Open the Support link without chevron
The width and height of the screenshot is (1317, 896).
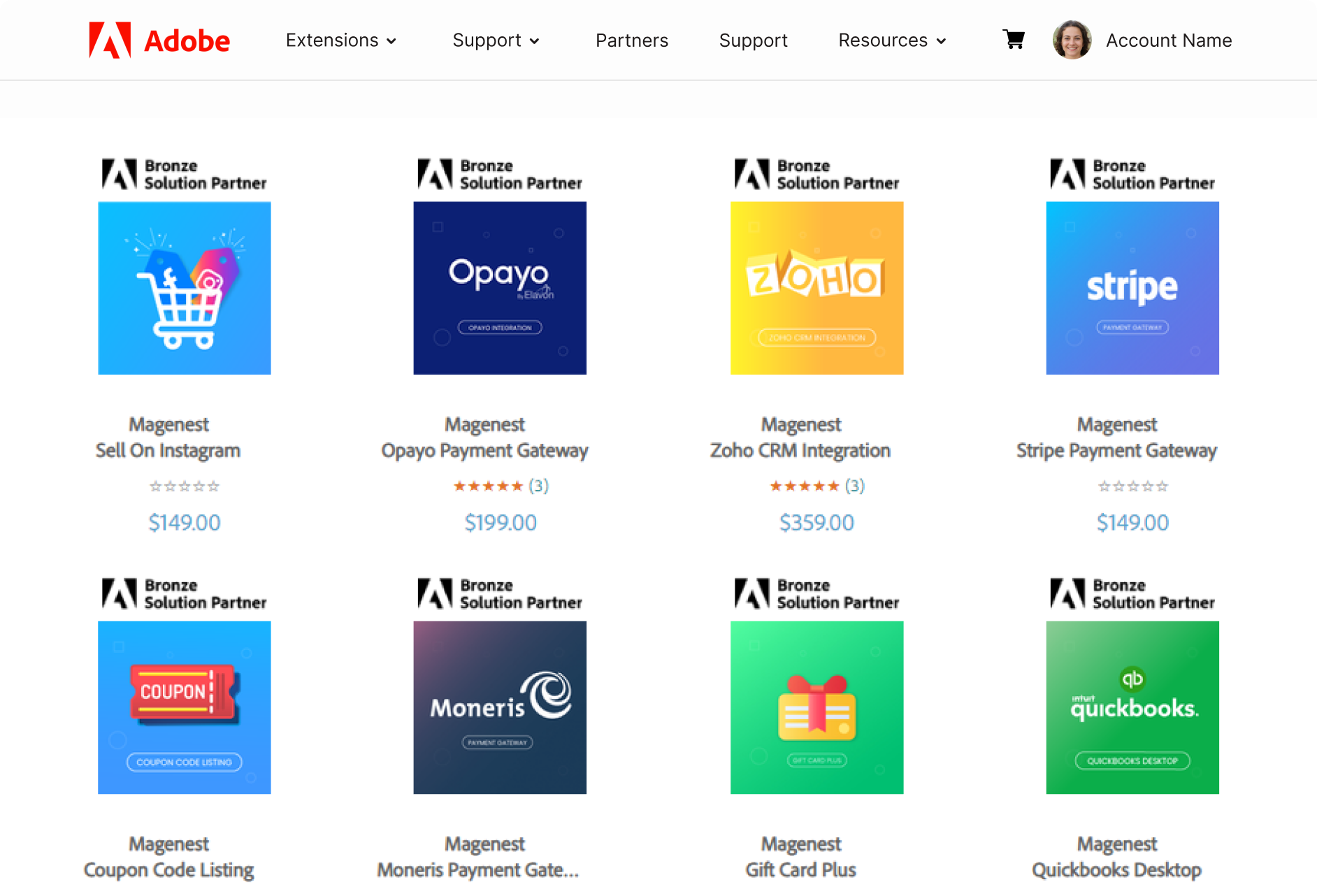coord(753,41)
